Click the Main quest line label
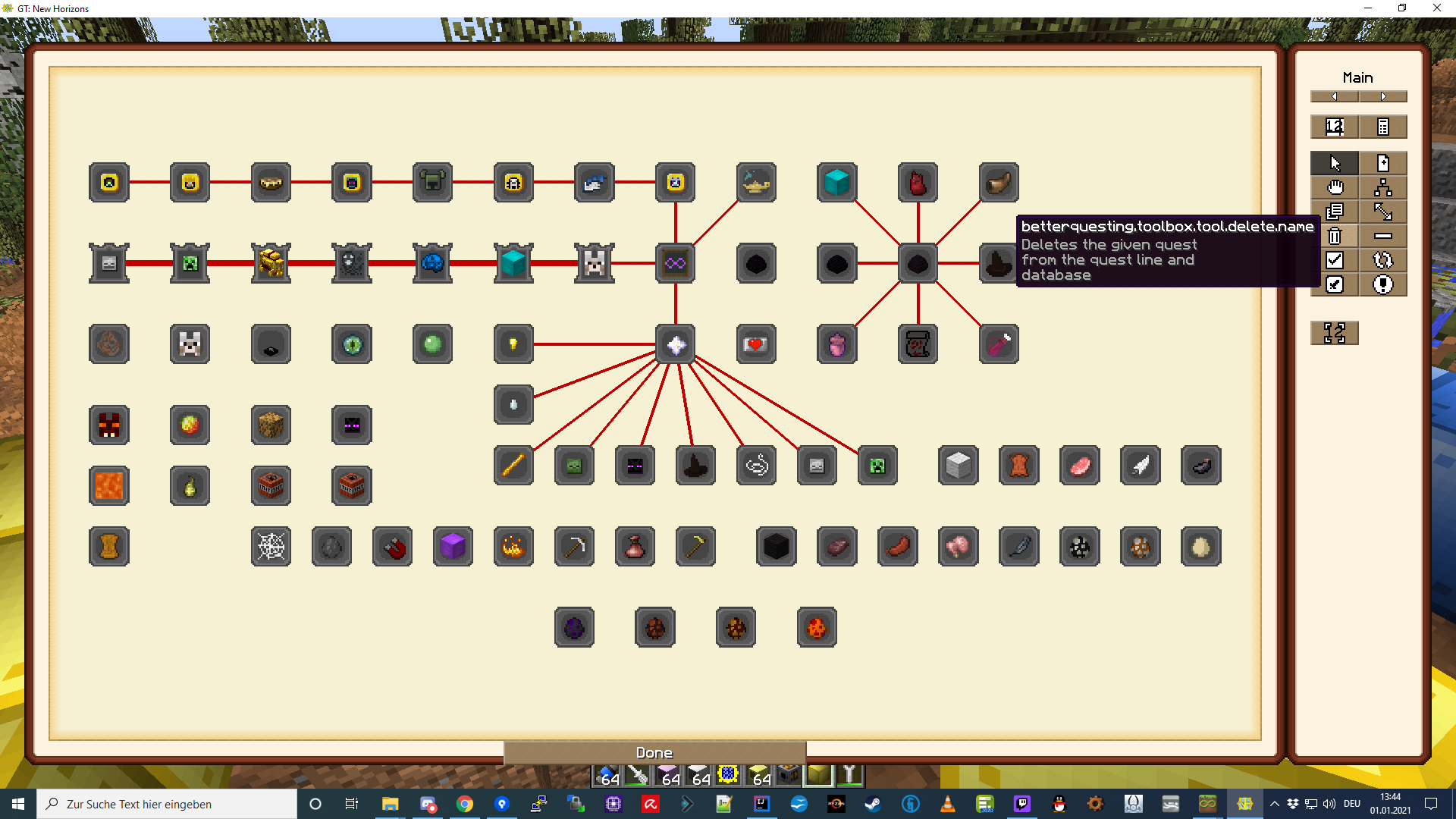Viewport: 1456px width, 819px height. click(x=1358, y=77)
